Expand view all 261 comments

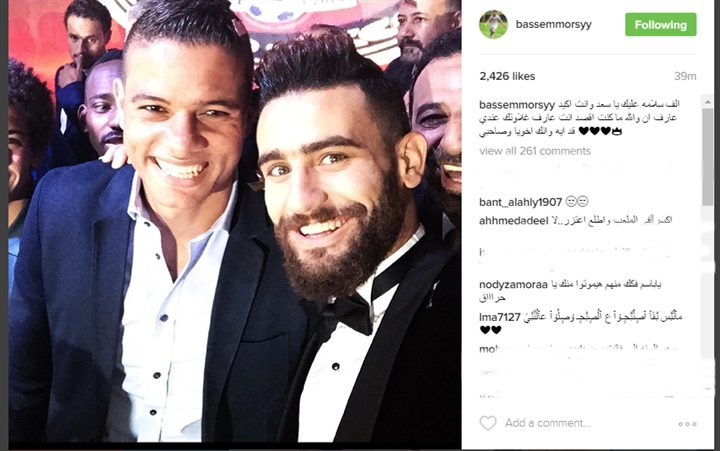[535, 151]
